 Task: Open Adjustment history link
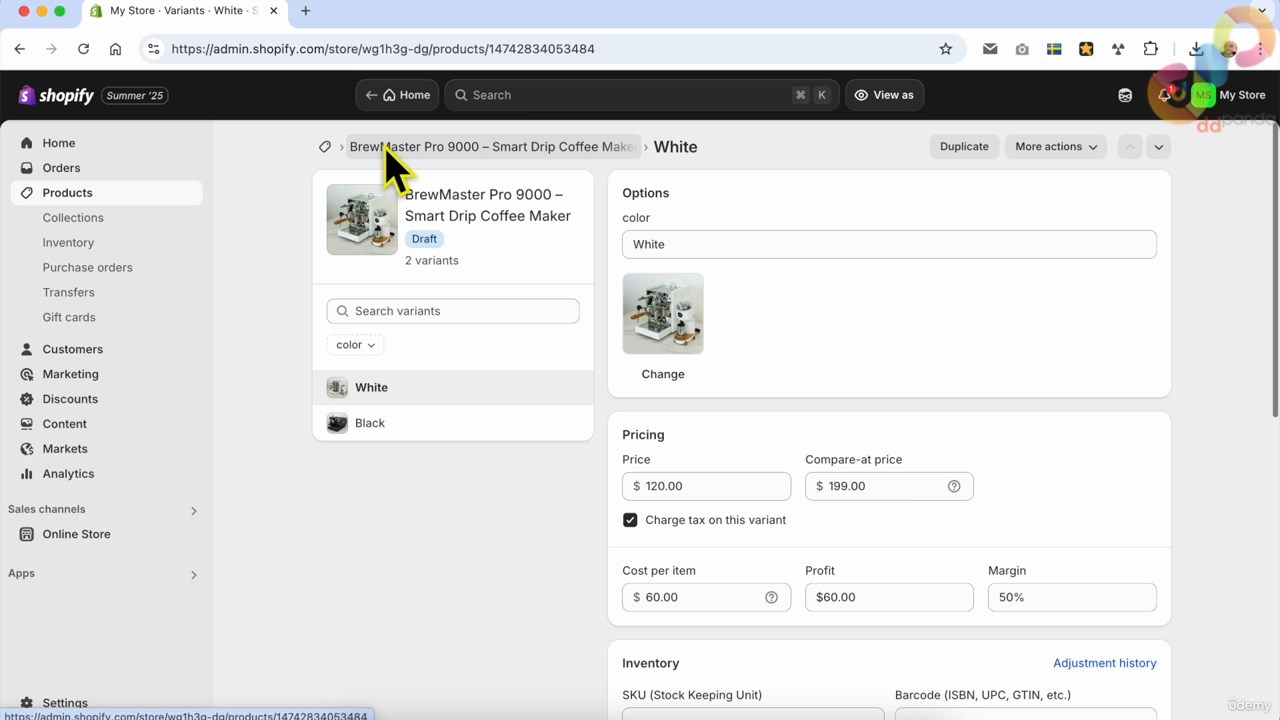1104,663
